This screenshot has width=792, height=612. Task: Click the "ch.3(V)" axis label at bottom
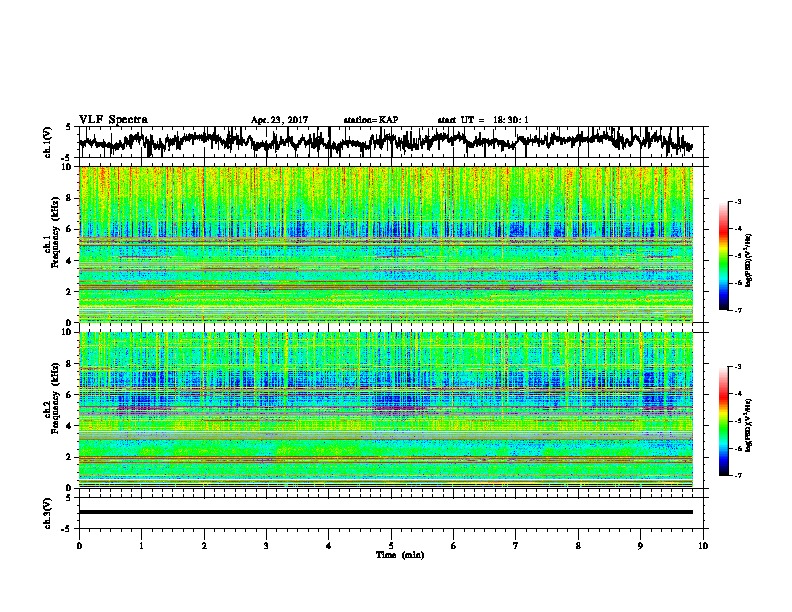48,513
